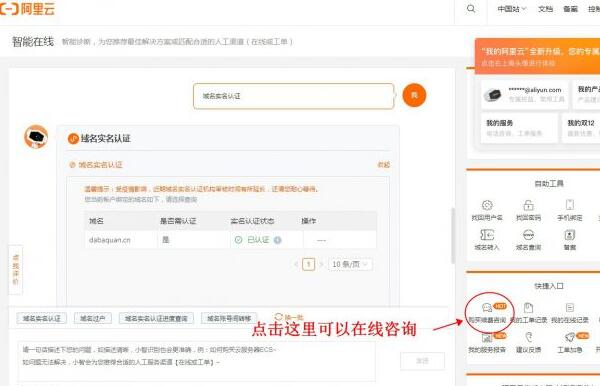
Task: Click the 域名实名认证 sub-link
Action: pos(100,165)
